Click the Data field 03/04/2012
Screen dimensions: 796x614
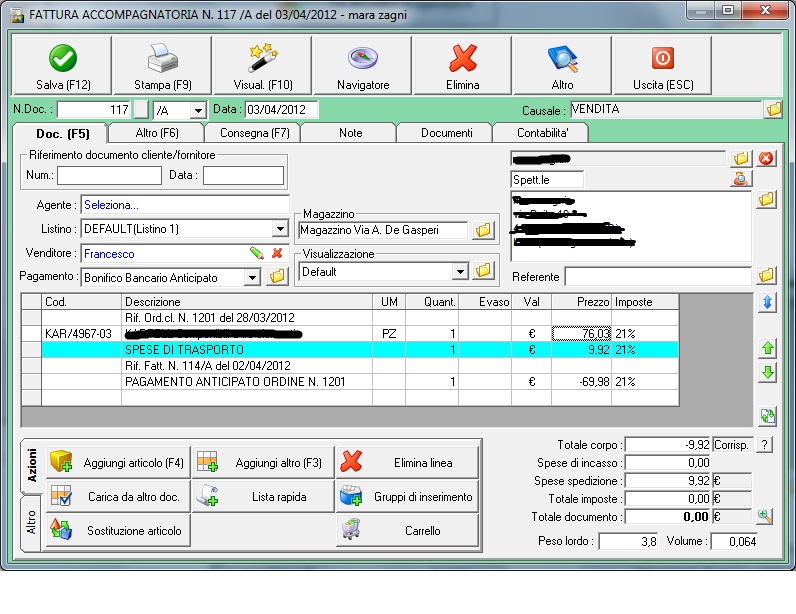click(x=281, y=110)
